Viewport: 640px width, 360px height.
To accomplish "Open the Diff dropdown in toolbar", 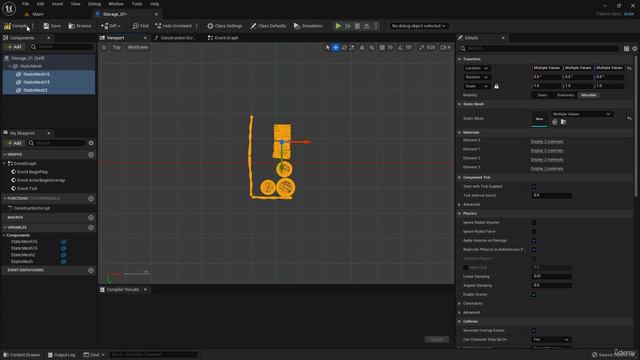I will click(111, 26).
